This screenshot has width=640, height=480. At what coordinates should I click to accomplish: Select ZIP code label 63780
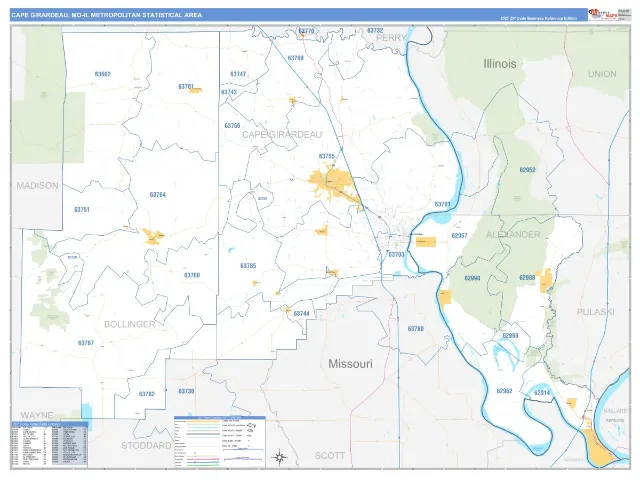click(x=416, y=329)
